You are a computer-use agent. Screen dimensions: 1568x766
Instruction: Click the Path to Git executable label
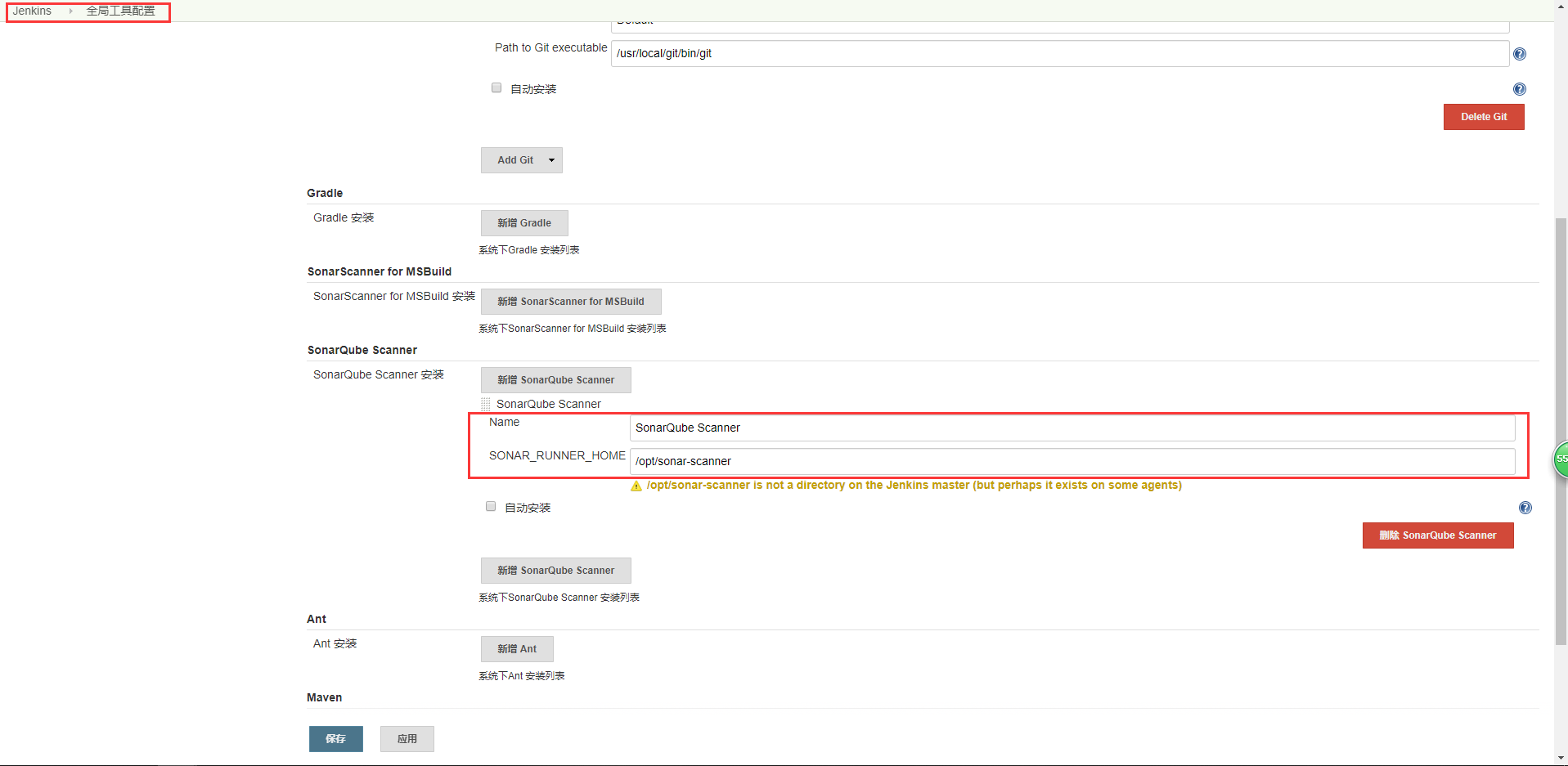pos(551,47)
